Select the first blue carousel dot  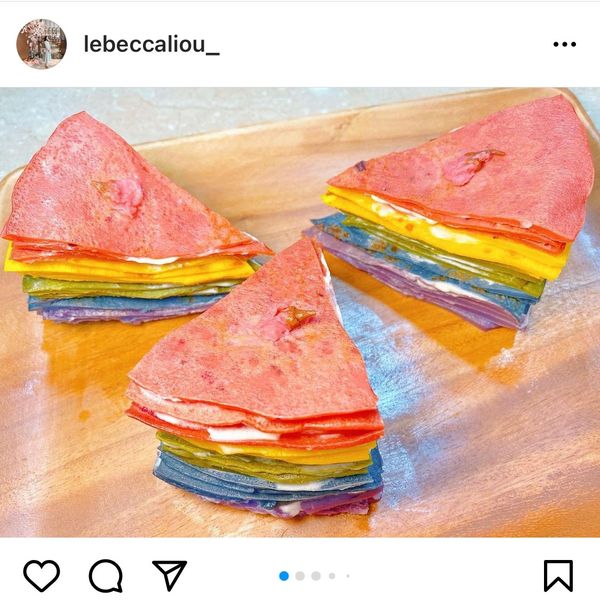(284, 576)
